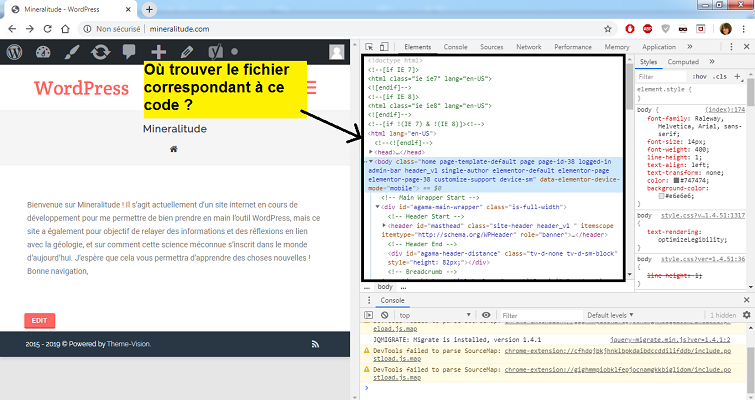
Task: Show more DevTools tabs chevron
Action: point(690,47)
